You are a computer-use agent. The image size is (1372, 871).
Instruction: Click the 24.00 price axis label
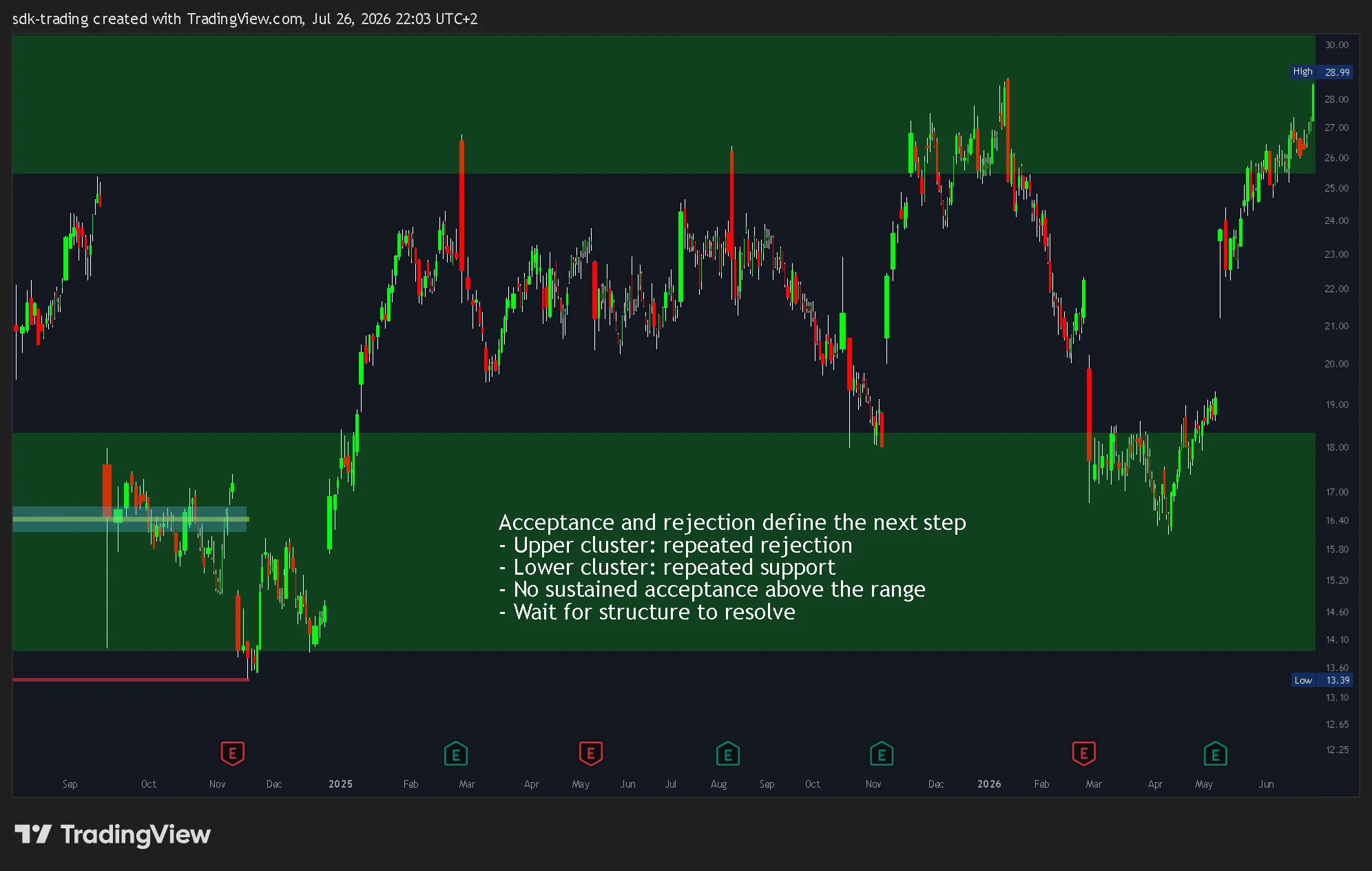pyautogui.click(x=1337, y=221)
